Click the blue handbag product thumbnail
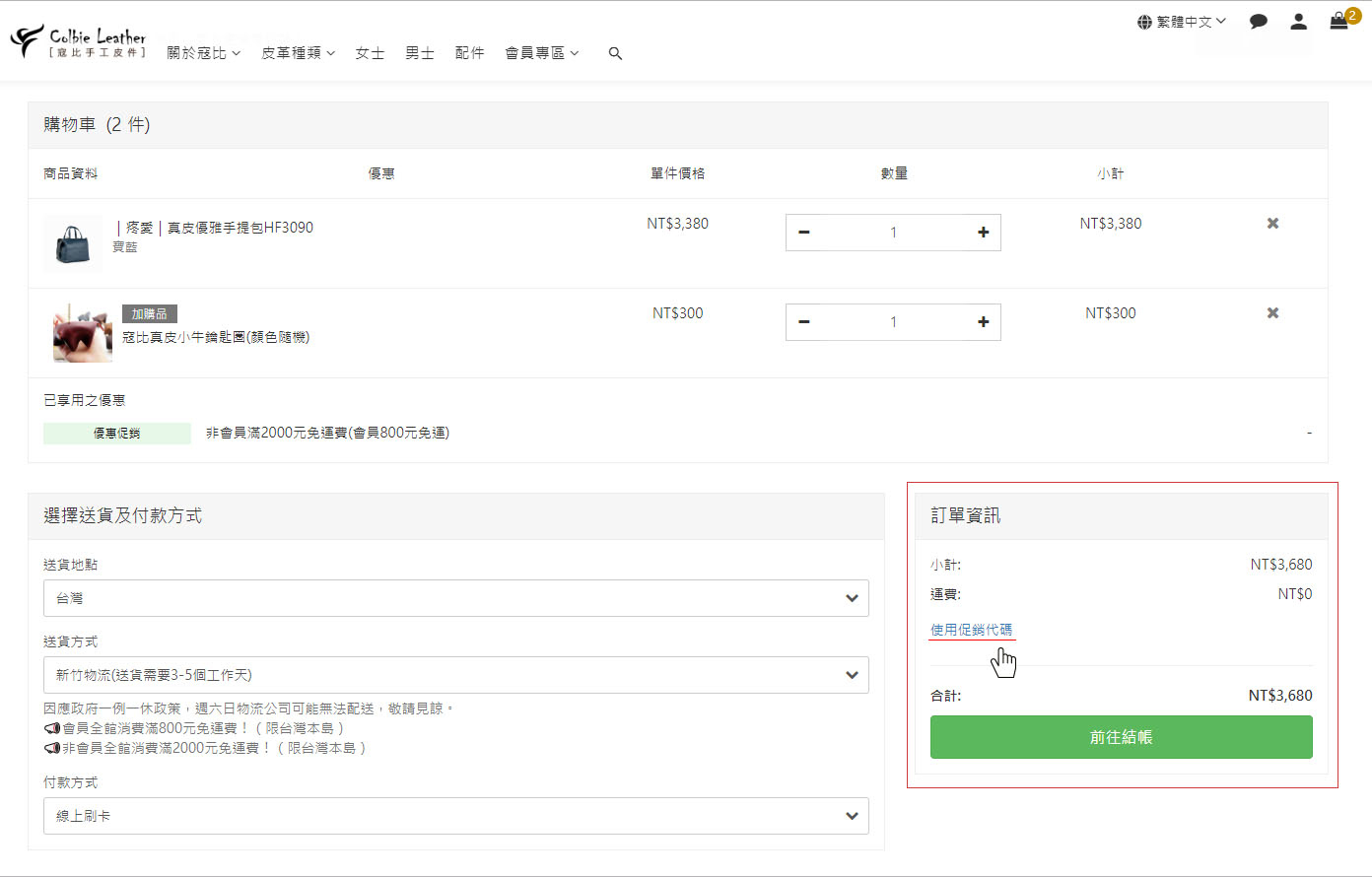The image size is (1372, 877). click(x=73, y=242)
